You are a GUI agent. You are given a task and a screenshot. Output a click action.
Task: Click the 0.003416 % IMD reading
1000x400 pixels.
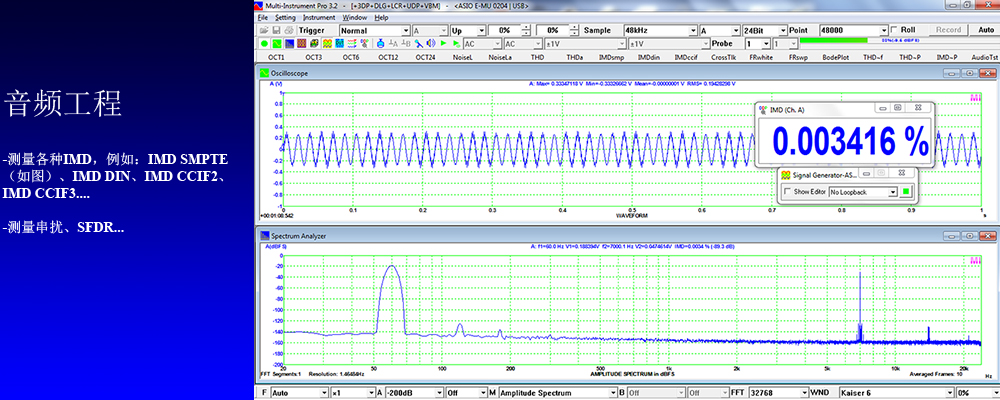coord(850,142)
